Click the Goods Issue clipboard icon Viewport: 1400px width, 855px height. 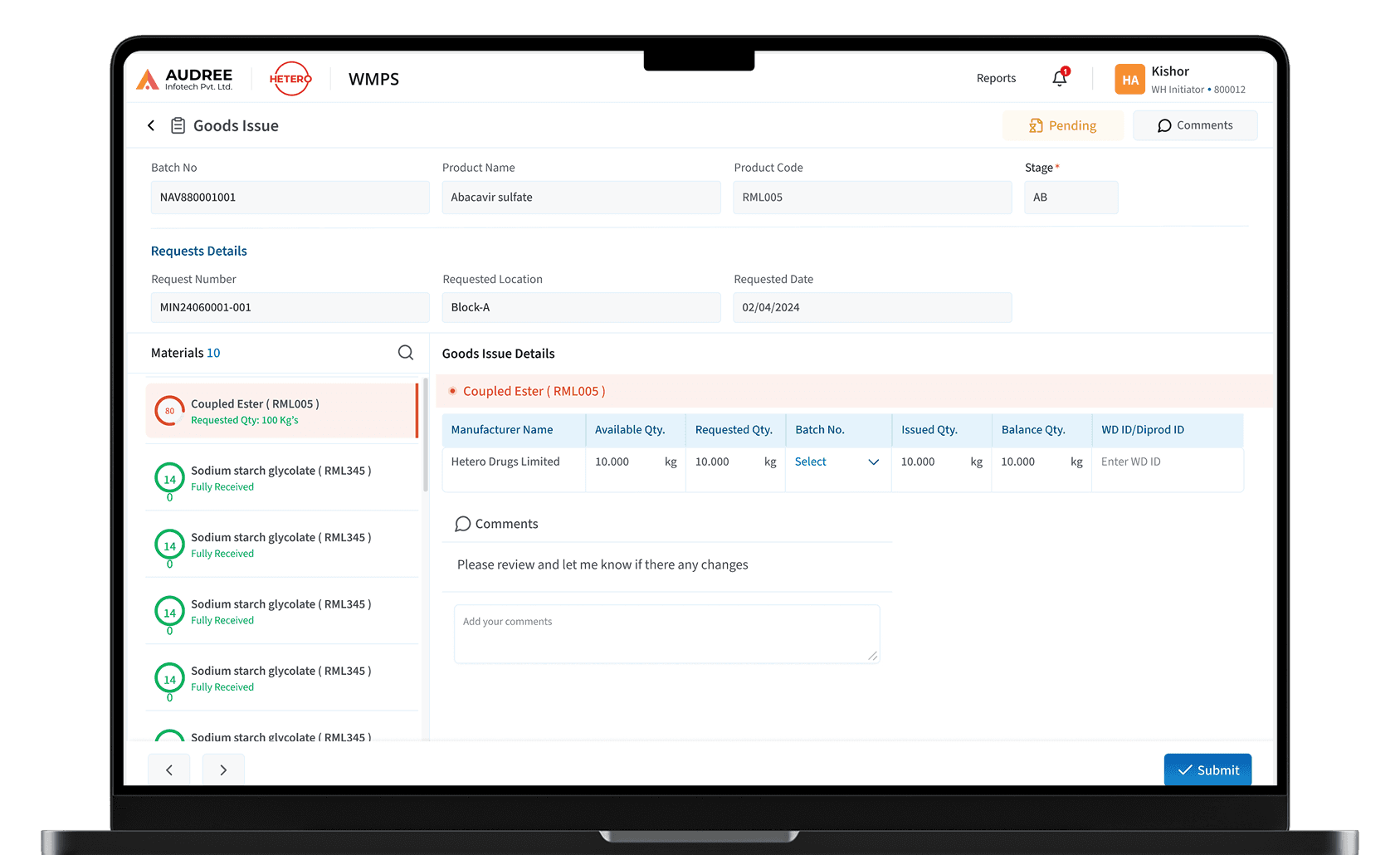[x=178, y=125]
